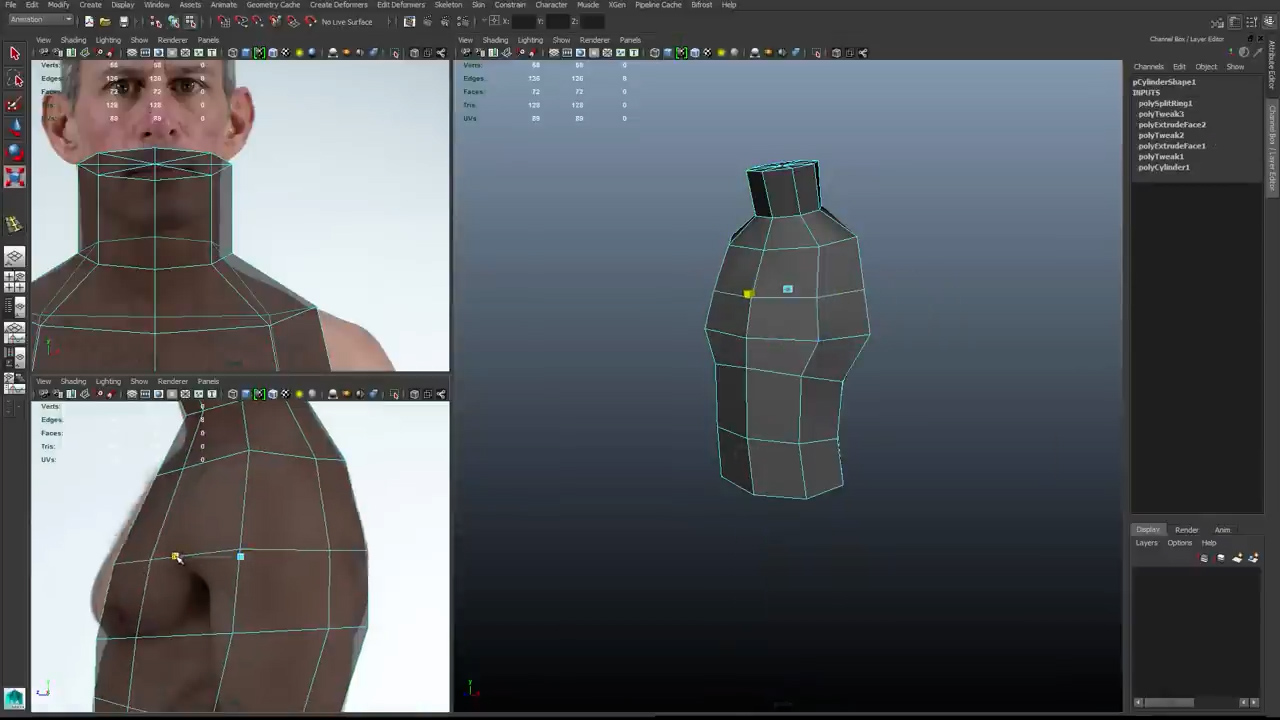The image size is (1280, 720).
Task: Toggle textured display in perspective panel
Action: click(x=708, y=53)
